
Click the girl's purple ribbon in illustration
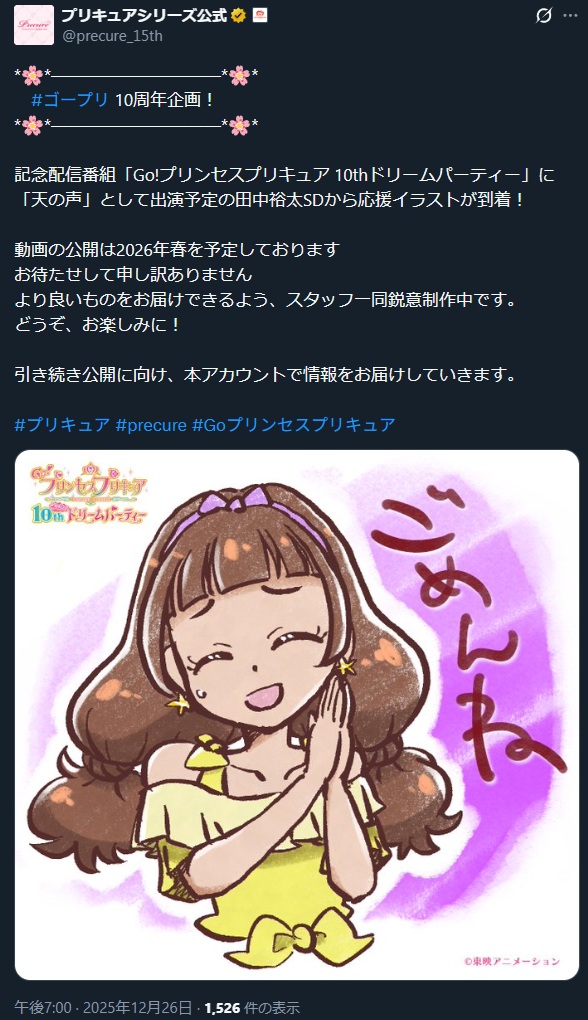[232, 499]
